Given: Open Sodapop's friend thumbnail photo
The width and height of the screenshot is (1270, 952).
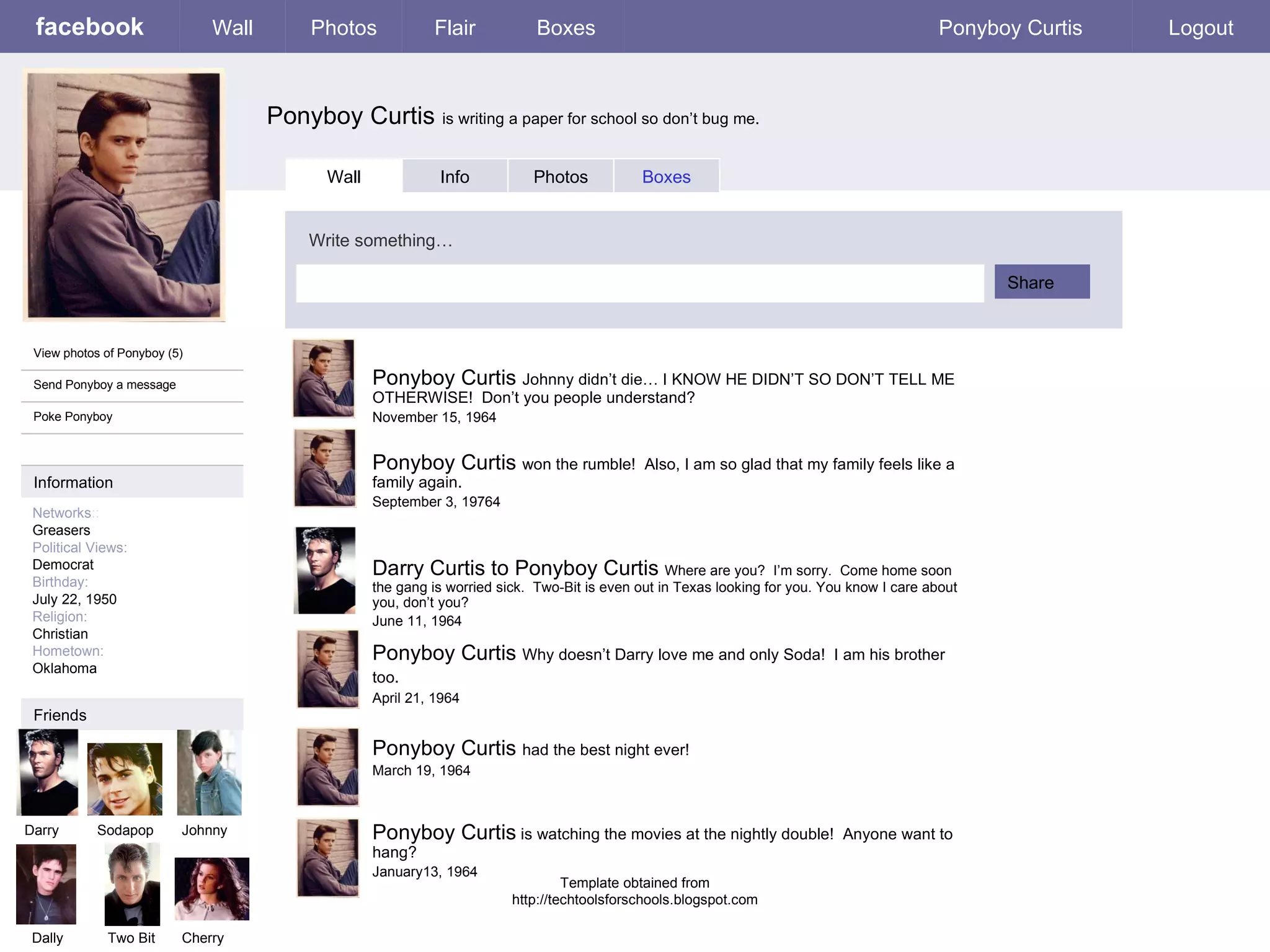Looking at the screenshot, I should click(x=125, y=779).
